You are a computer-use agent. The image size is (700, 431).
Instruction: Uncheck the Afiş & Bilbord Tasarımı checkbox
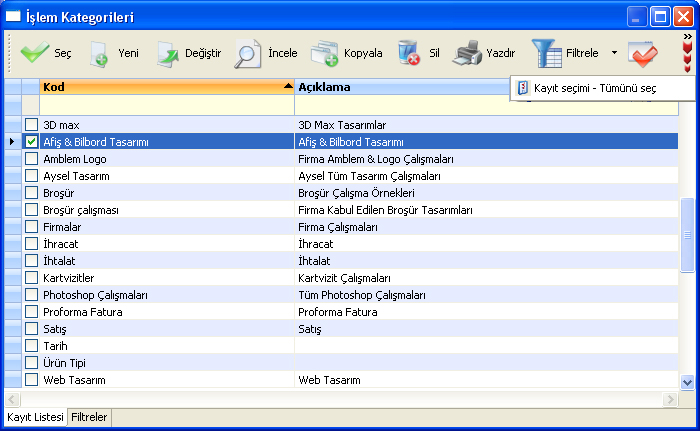[31, 142]
